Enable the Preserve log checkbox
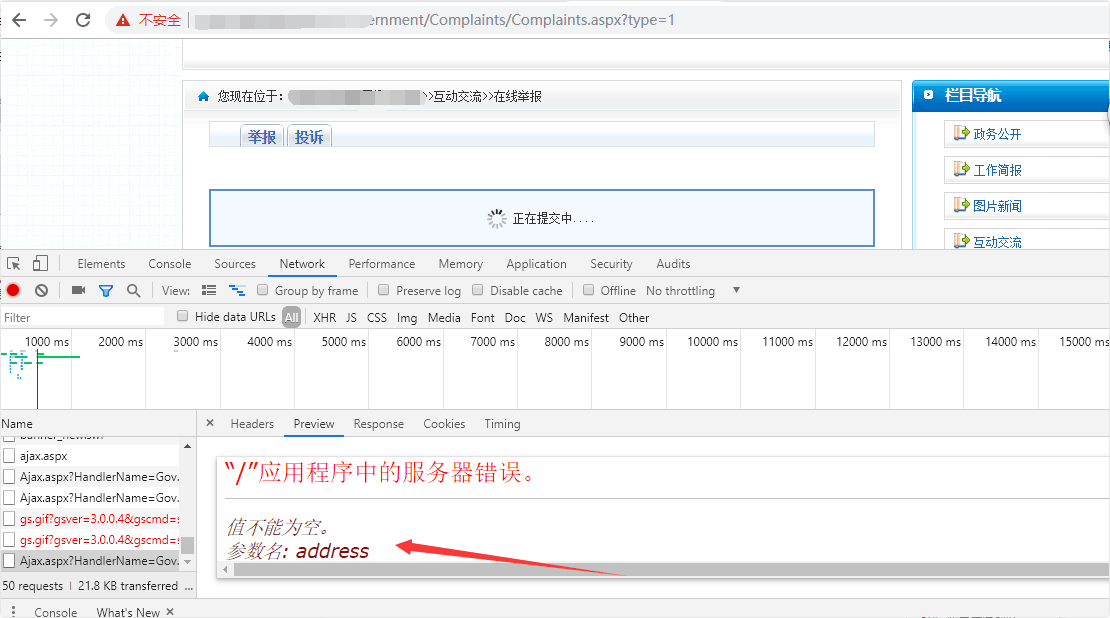 (383, 290)
